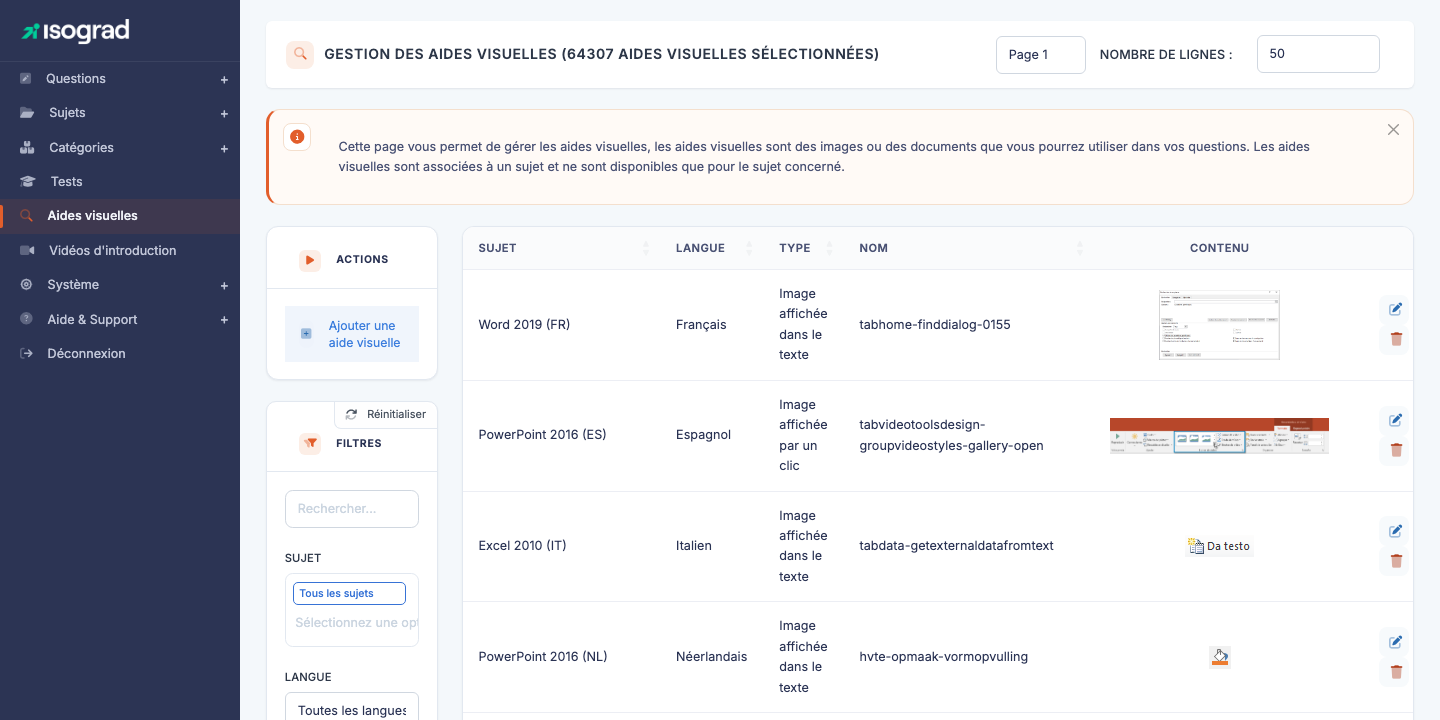This screenshot has height=720, width=1440.
Task: Dismiss the information notice banner
Action: coord(1393,130)
